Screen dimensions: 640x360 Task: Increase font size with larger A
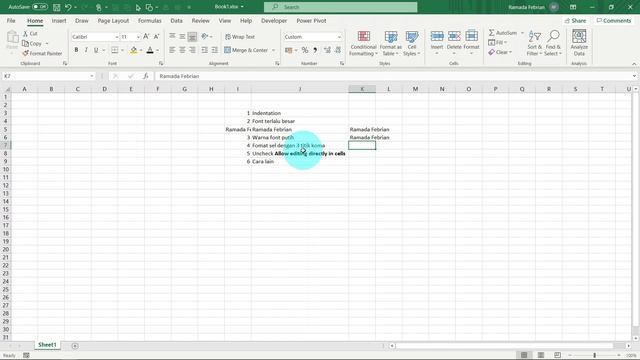(x=146, y=37)
